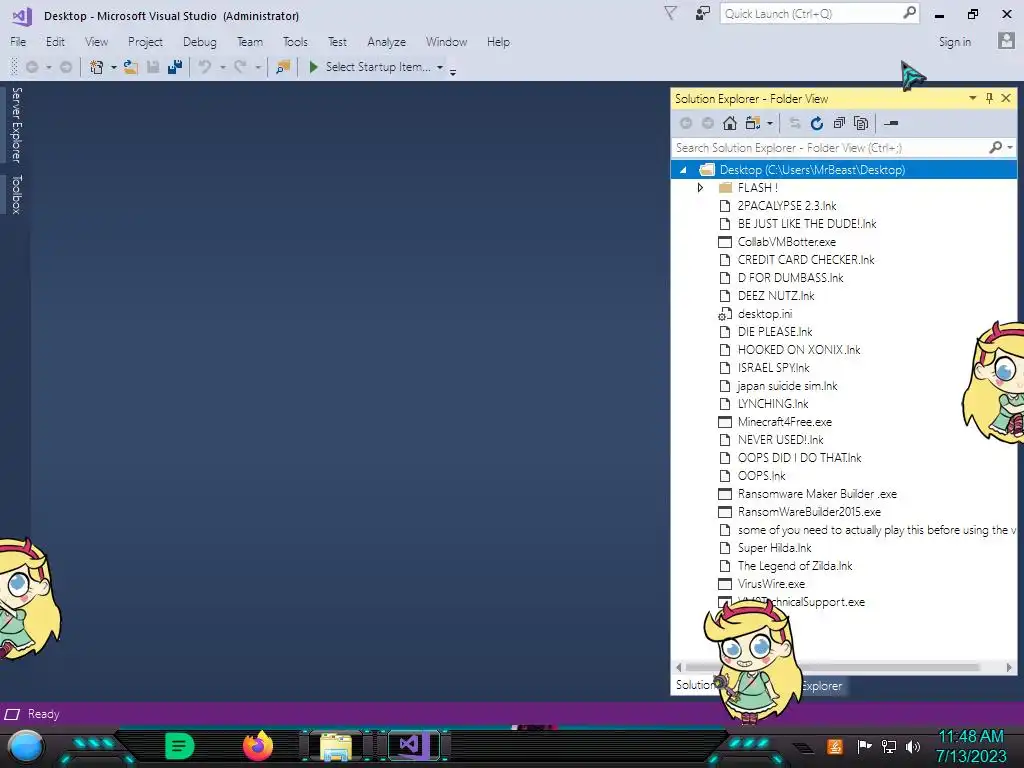Image resolution: width=1024 pixels, height=768 pixels.
Task: Toggle the Solution Explorer auto-hide pin
Action: (x=989, y=98)
